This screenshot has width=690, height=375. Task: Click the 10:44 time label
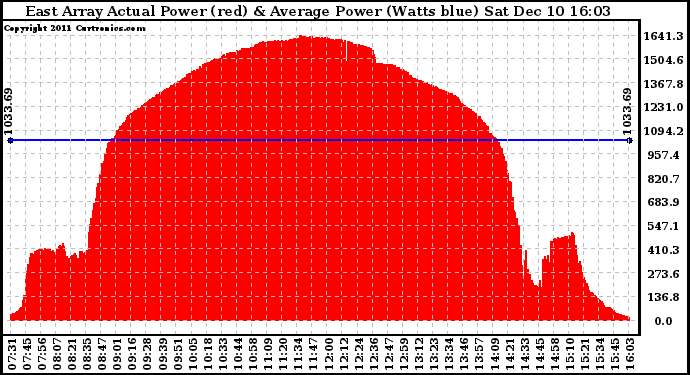[x=238, y=354]
